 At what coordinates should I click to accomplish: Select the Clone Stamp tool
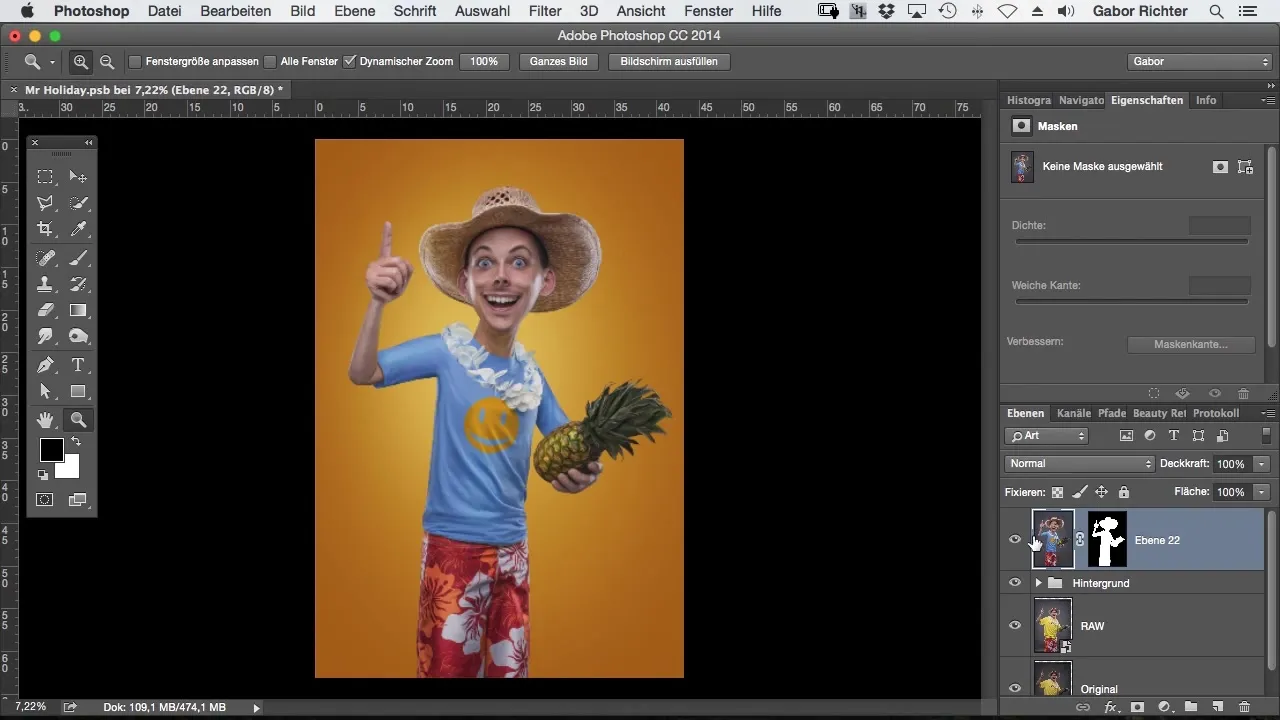tap(45, 284)
